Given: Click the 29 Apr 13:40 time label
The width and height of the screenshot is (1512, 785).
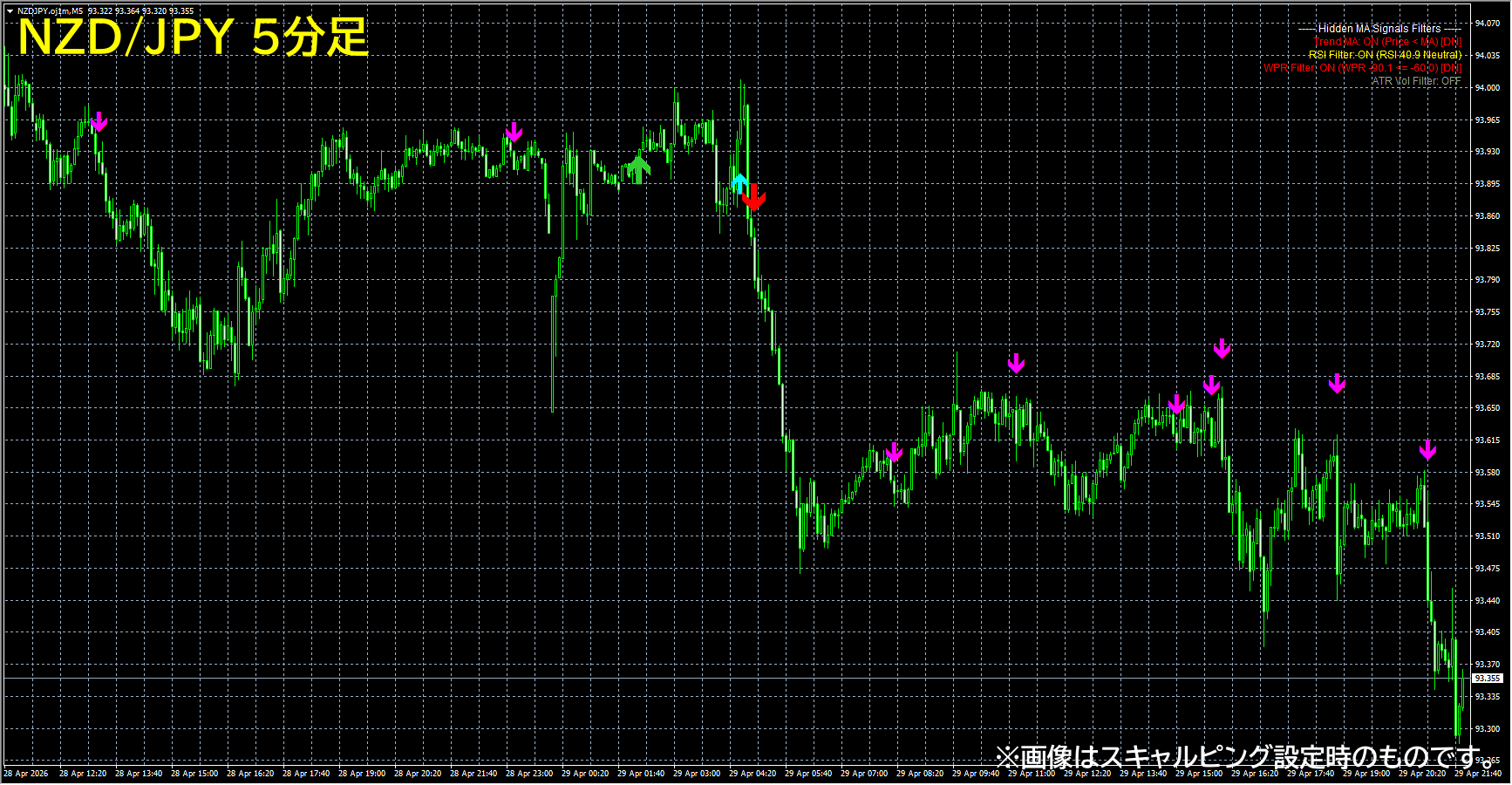Looking at the screenshot, I should [x=1143, y=774].
